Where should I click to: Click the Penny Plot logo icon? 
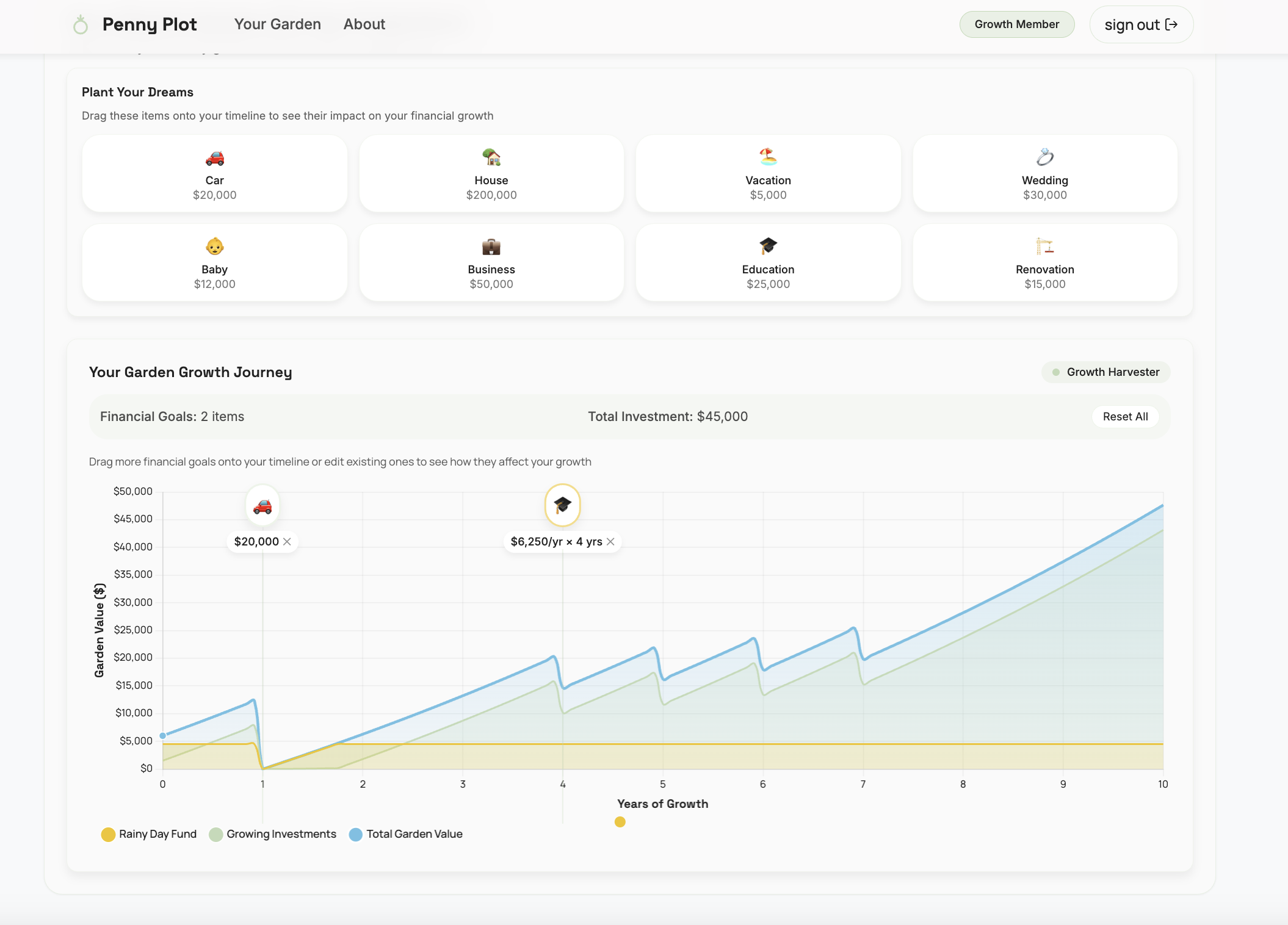coord(81,25)
